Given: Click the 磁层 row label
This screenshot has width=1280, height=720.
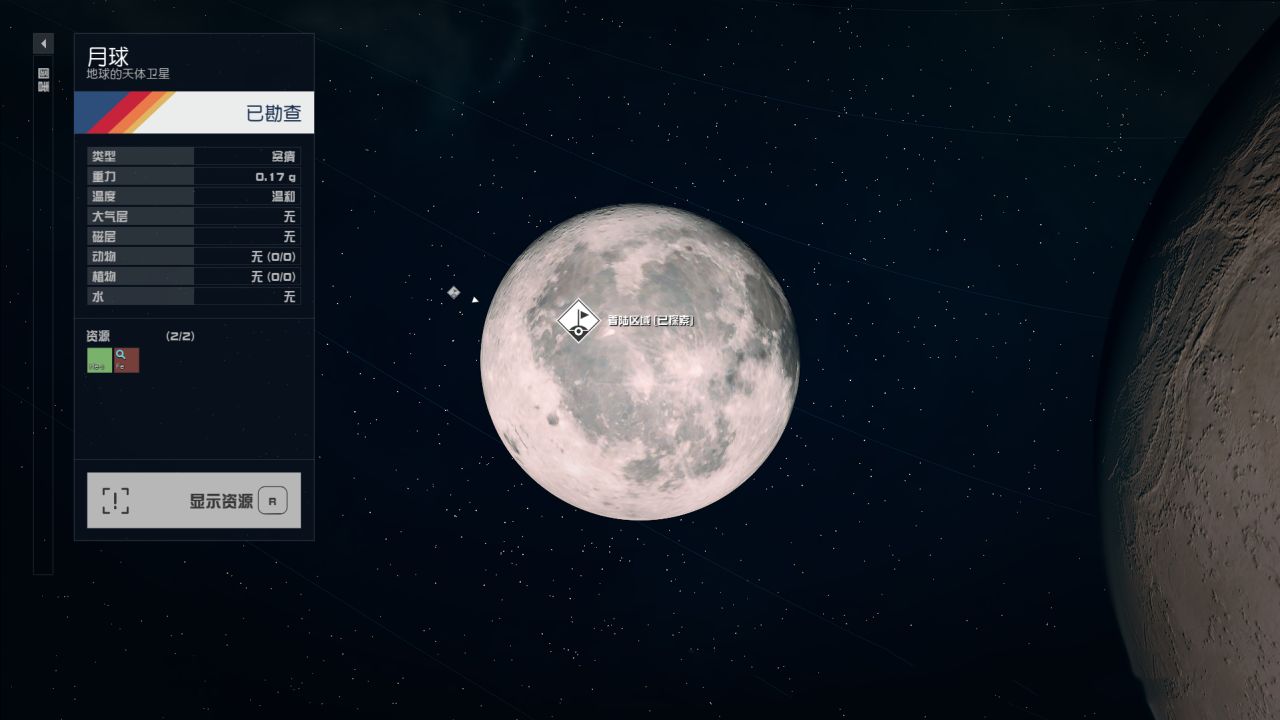Looking at the screenshot, I should (103, 236).
